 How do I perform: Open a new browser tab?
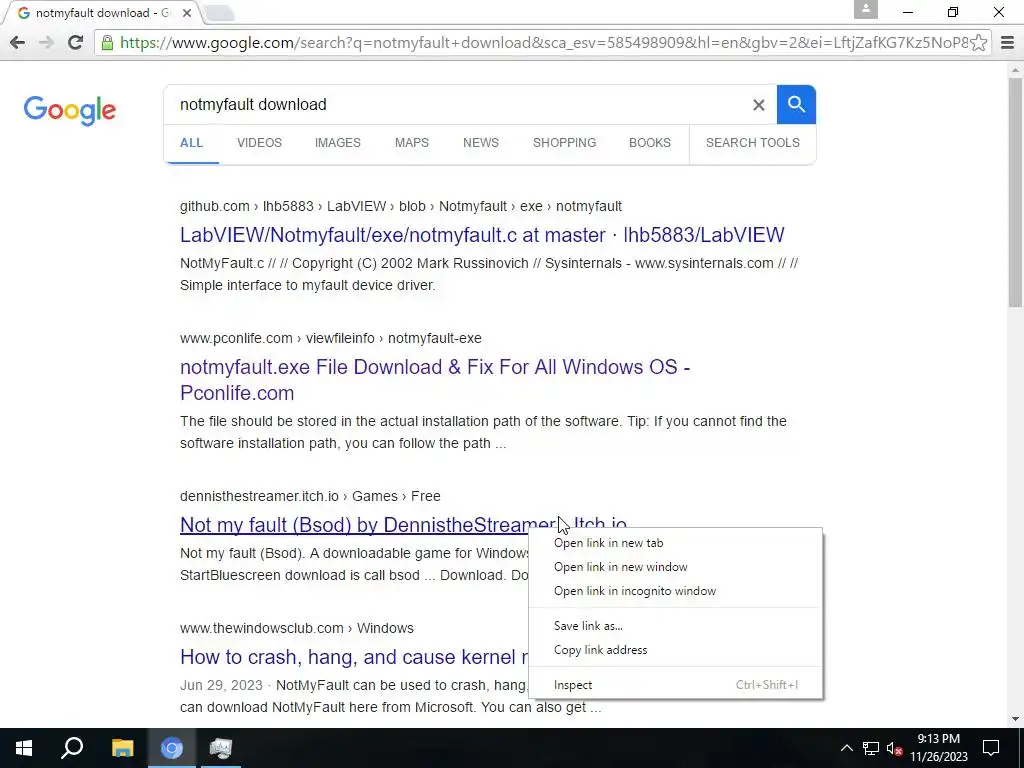point(219,13)
